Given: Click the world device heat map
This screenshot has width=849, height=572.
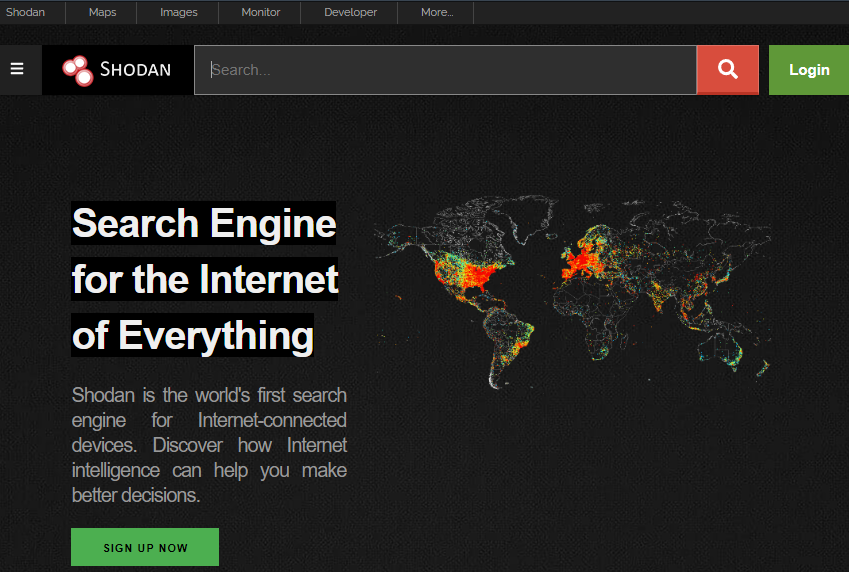Looking at the screenshot, I should [x=573, y=292].
